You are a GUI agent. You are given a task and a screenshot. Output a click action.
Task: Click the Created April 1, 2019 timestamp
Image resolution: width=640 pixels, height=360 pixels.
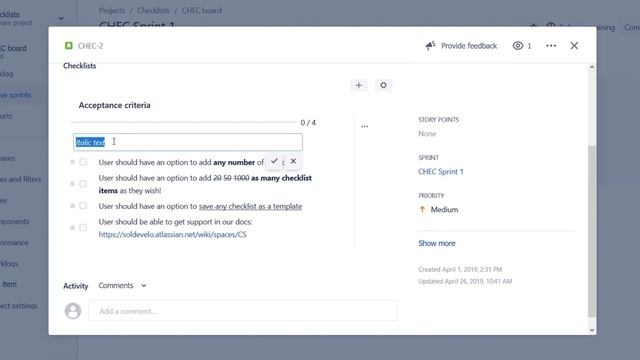(460, 269)
